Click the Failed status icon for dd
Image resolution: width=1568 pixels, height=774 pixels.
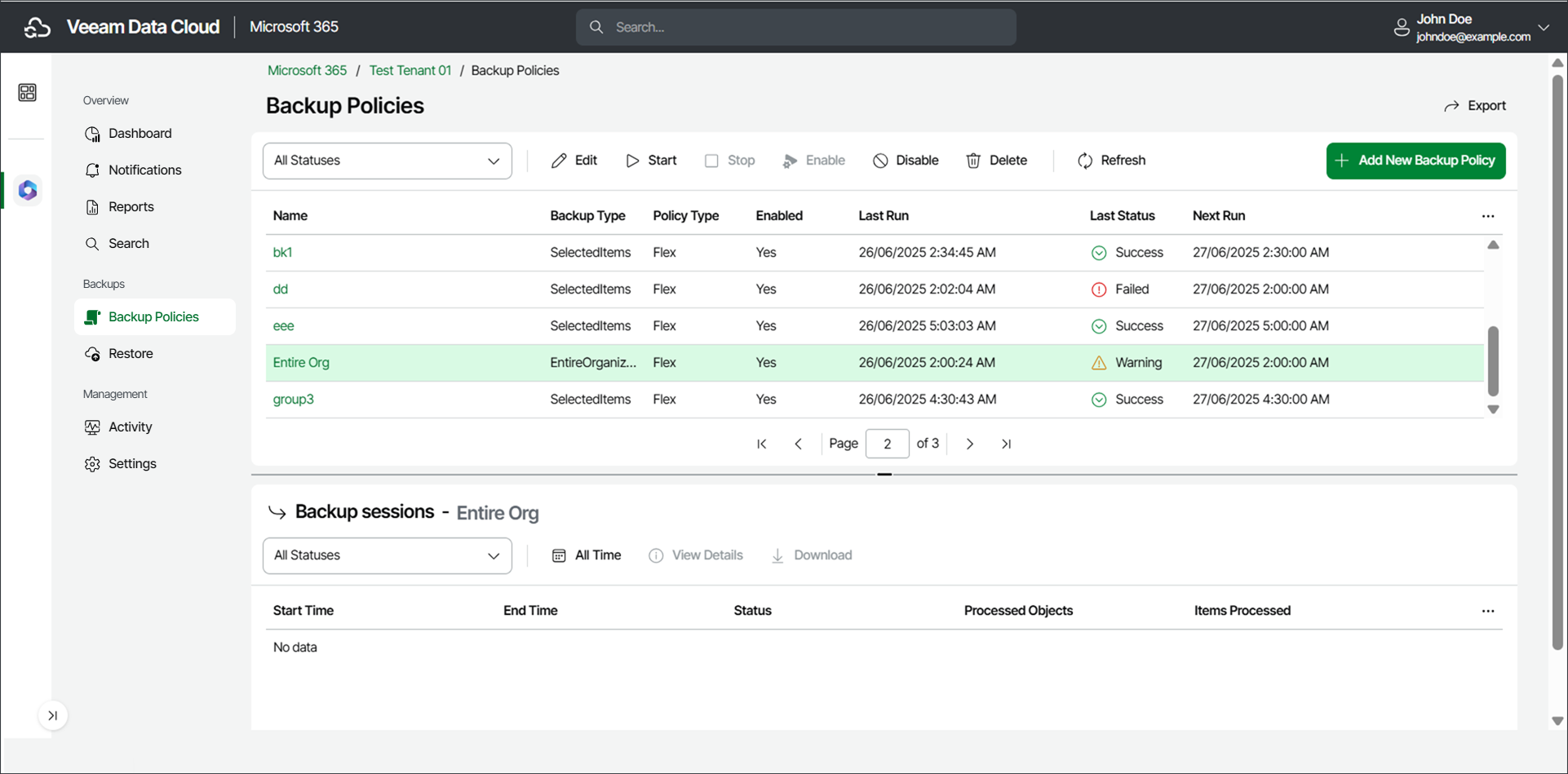click(x=1099, y=290)
